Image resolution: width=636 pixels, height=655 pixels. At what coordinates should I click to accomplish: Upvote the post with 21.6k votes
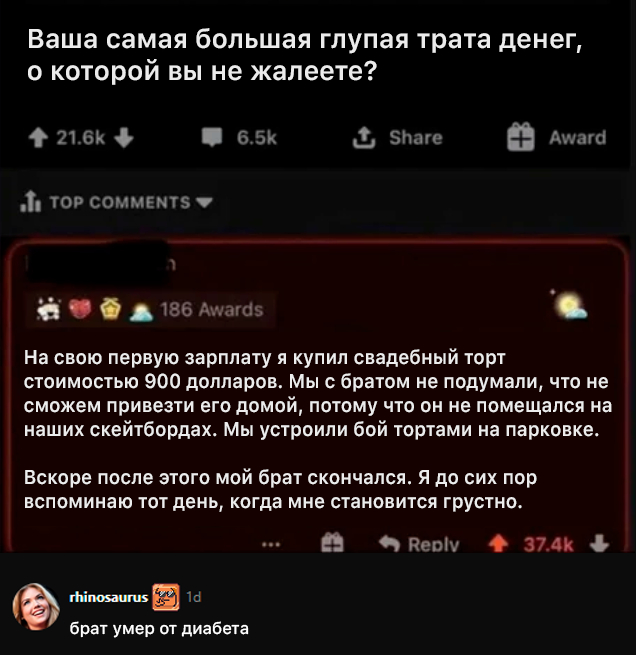tap(38, 138)
